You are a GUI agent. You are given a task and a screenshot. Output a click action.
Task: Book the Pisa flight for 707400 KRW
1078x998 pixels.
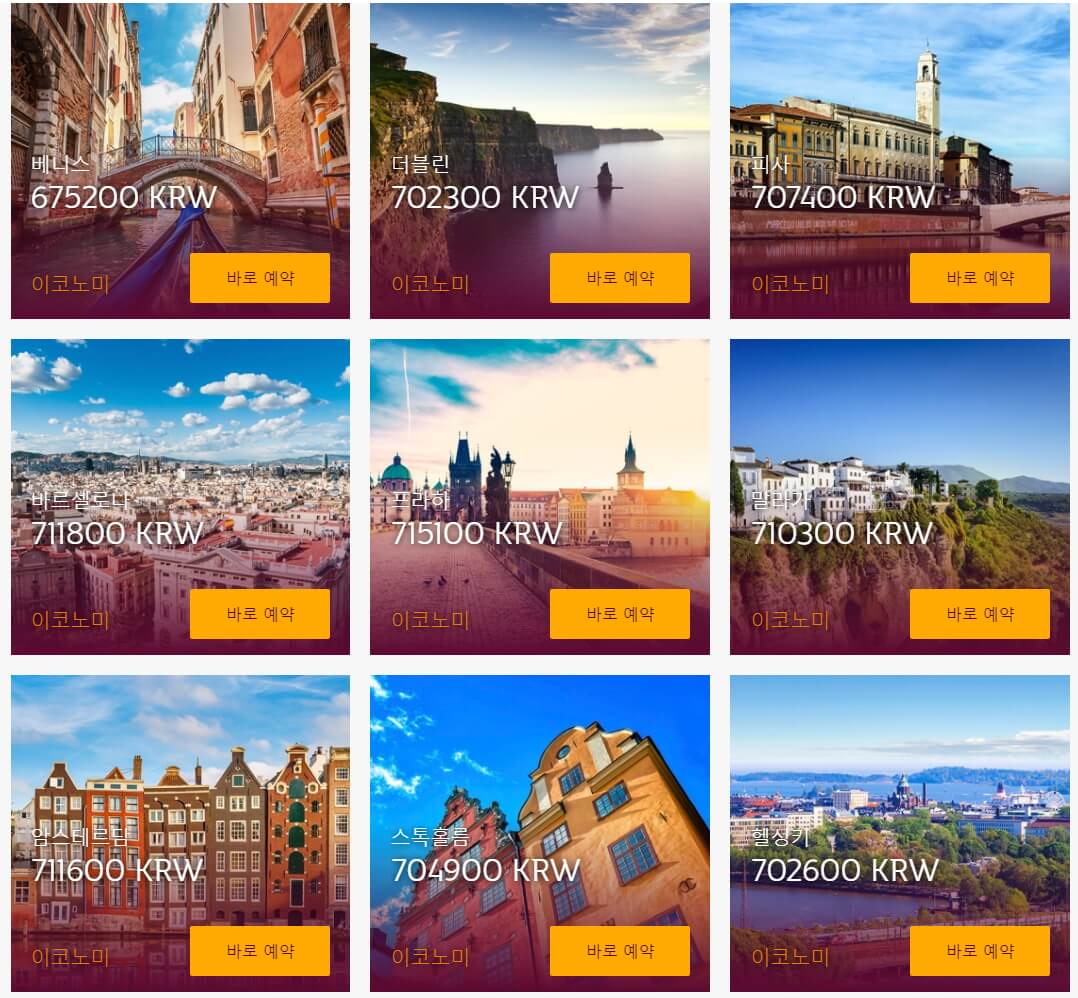pos(980,278)
